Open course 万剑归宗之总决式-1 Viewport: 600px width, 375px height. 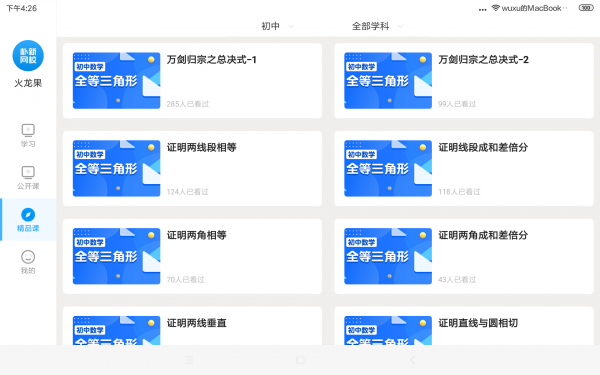[192, 81]
